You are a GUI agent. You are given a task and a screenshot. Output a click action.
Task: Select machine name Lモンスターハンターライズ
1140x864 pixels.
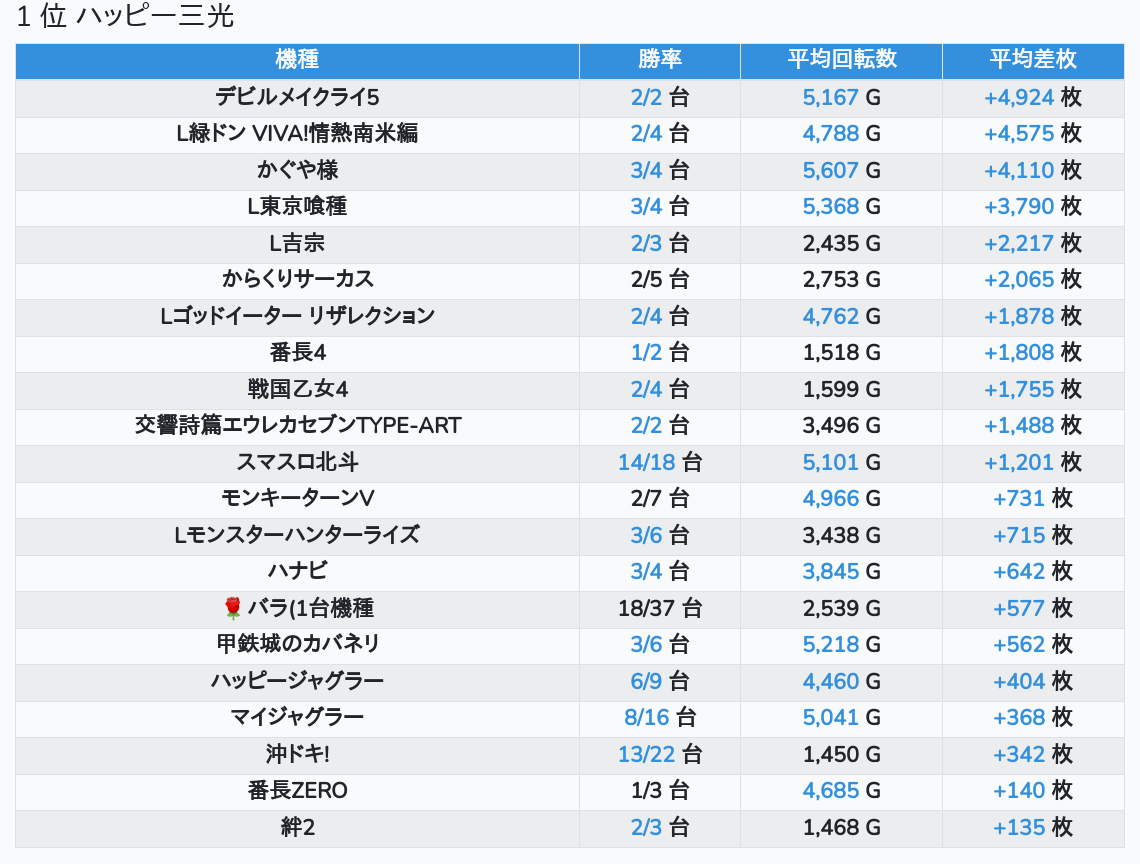pos(297,535)
